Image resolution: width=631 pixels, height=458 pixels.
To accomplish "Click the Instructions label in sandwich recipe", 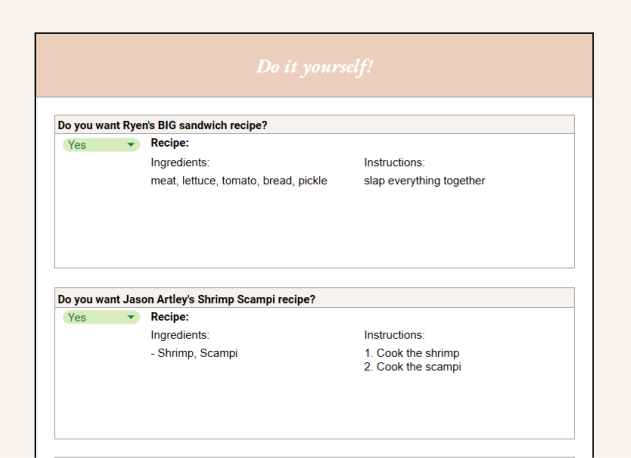I will click(x=394, y=162).
